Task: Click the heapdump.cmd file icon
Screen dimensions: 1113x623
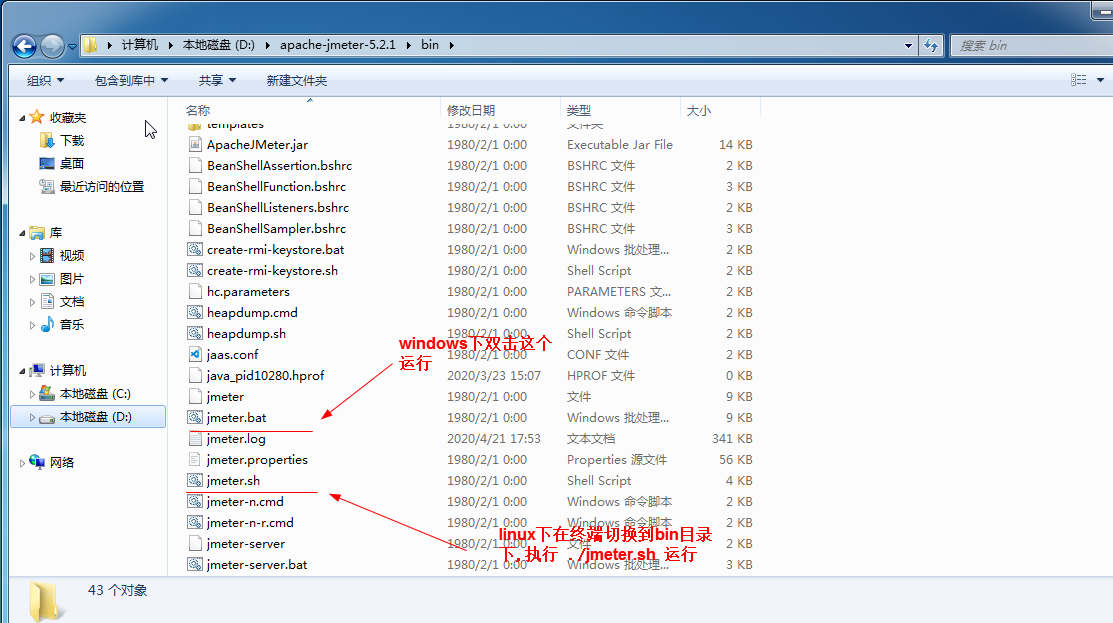Action: pos(195,313)
